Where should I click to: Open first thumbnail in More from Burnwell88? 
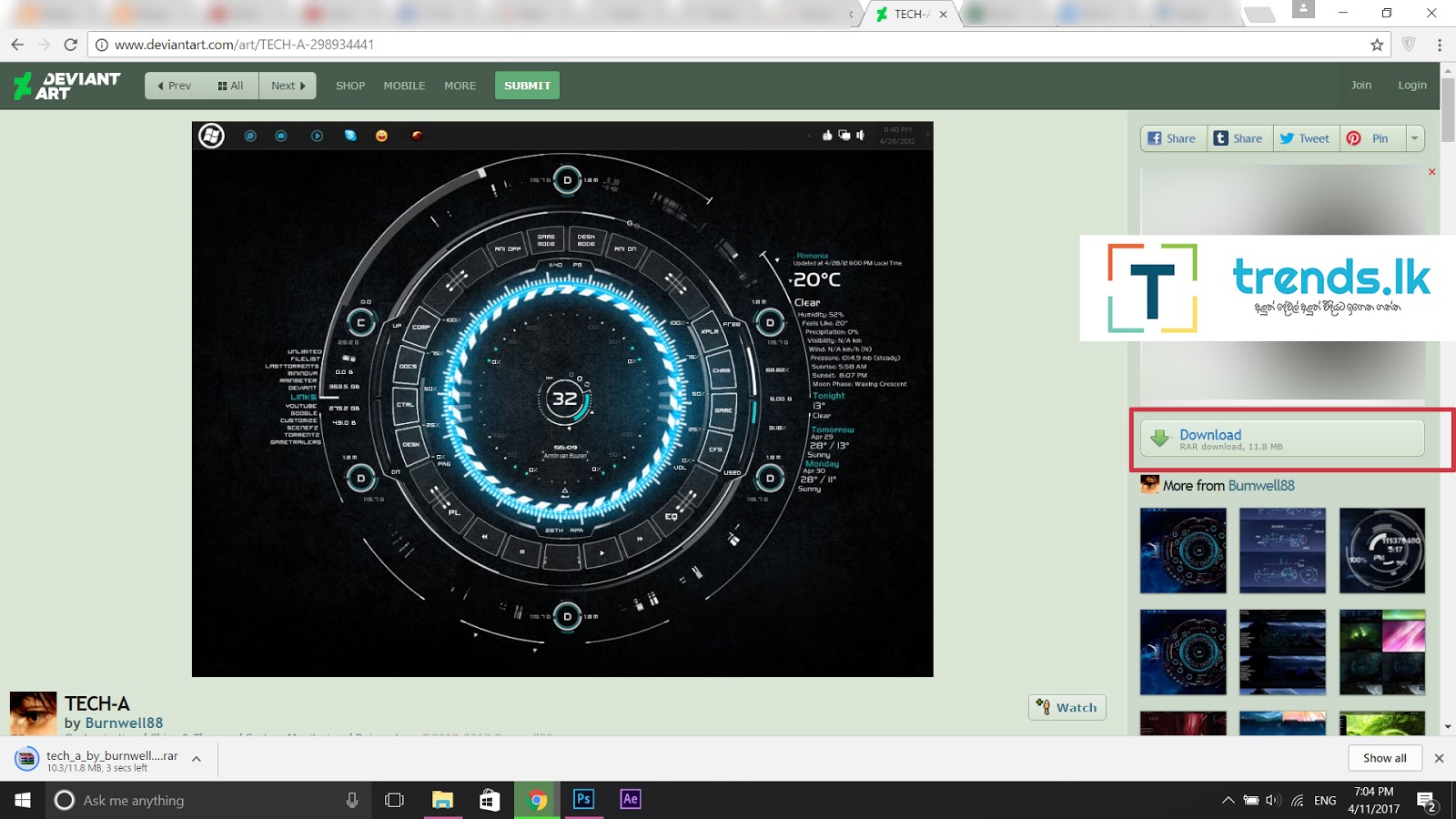(1183, 551)
